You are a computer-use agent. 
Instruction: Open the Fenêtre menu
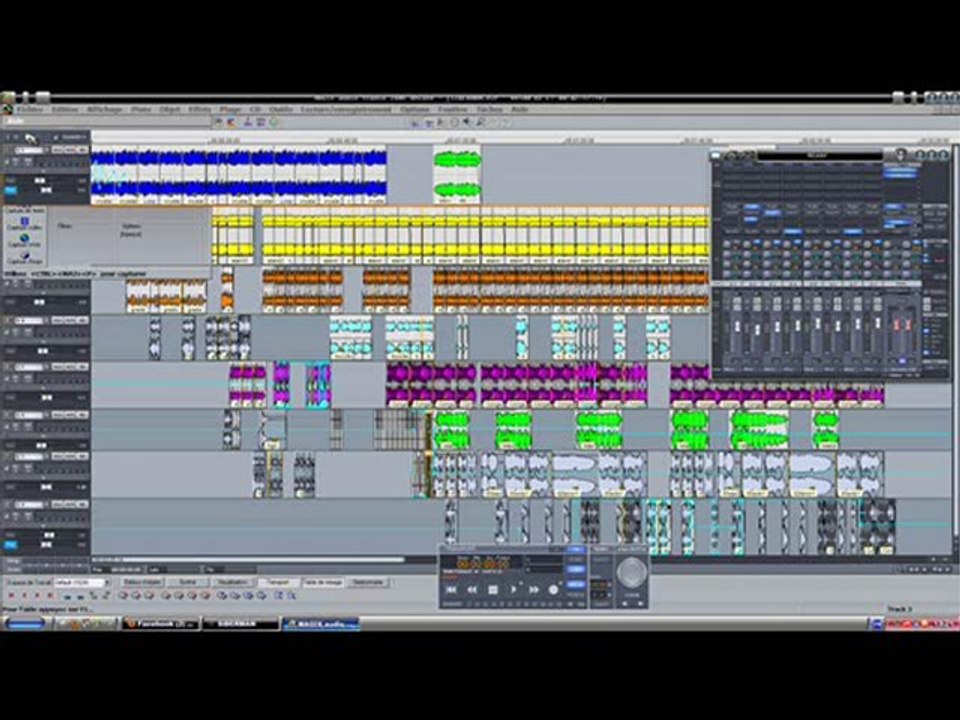click(452, 110)
